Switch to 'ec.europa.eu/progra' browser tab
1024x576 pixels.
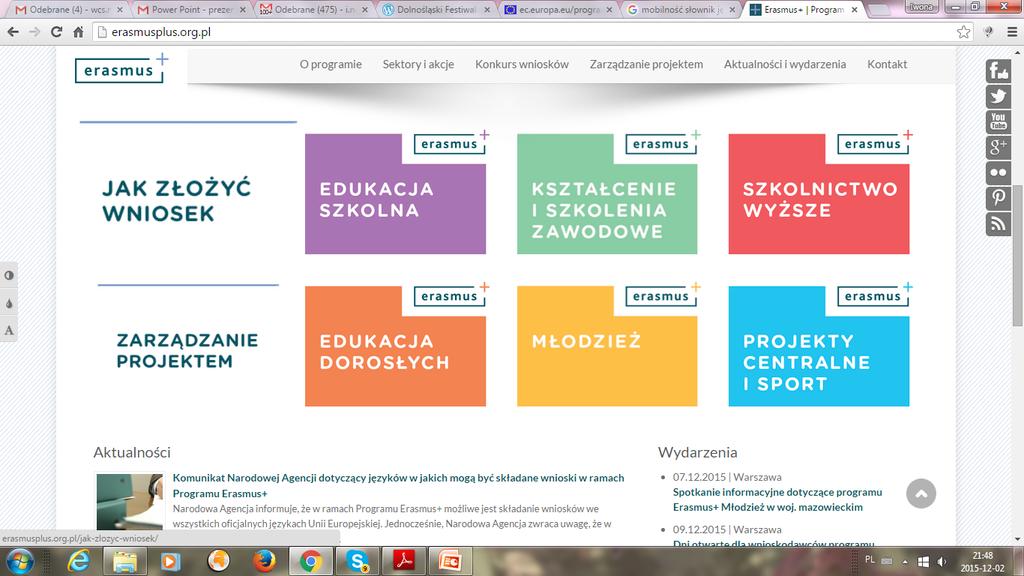[x=559, y=10]
